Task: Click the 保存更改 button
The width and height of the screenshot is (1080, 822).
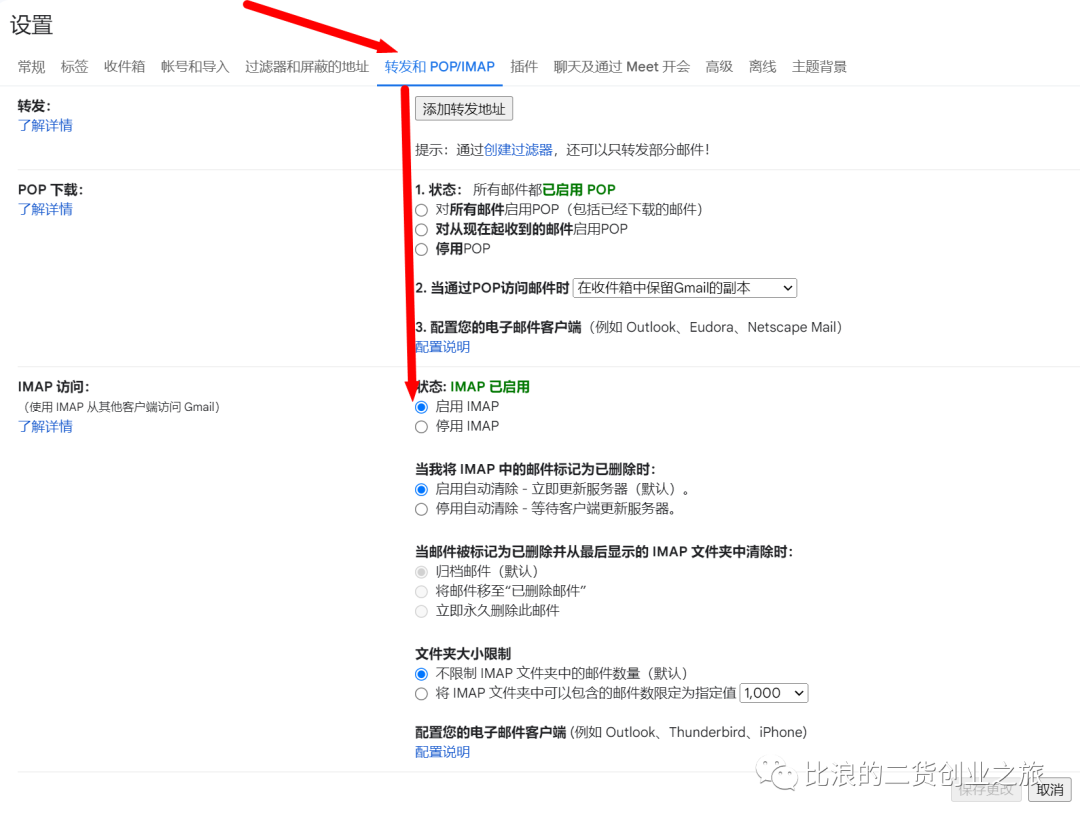Action: pyautogui.click(x=985, y=789)
